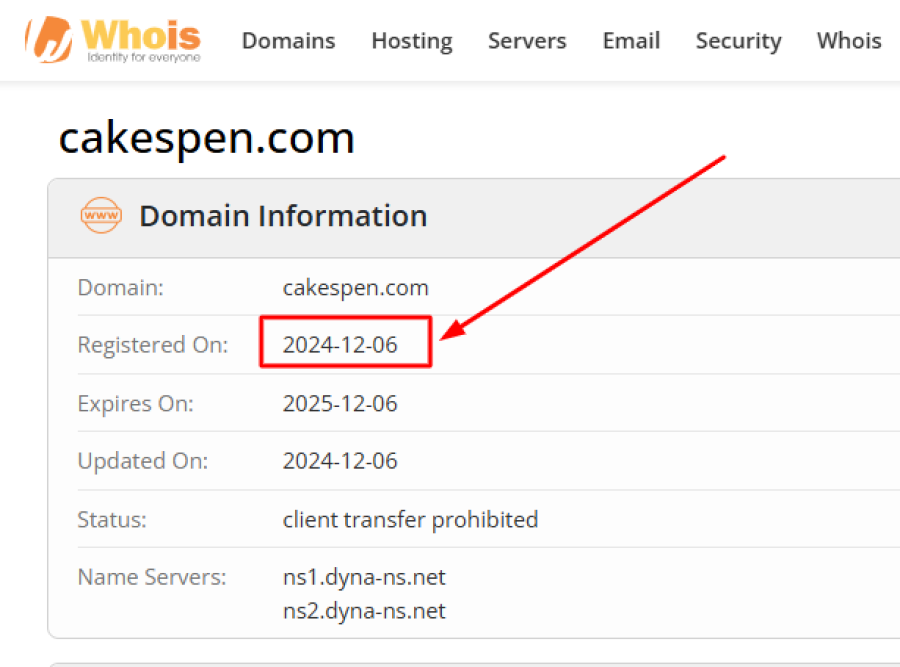Viewport: 900px width, 667px height.
Task: Open the Hosting menu
Action: coord(411,41)
